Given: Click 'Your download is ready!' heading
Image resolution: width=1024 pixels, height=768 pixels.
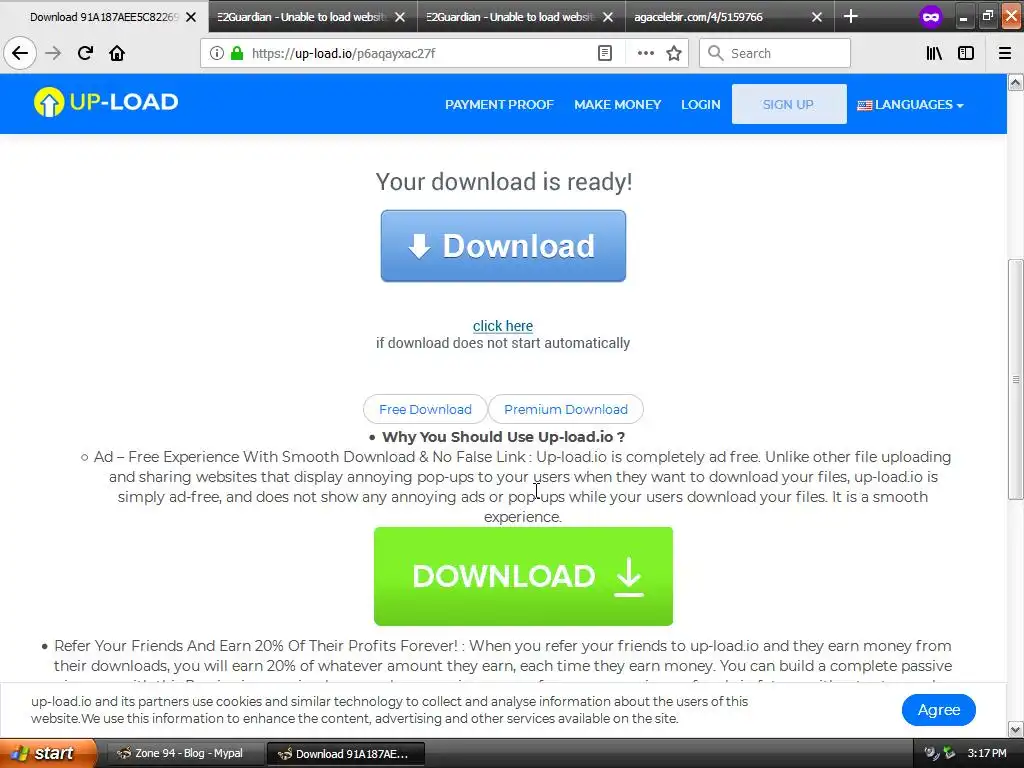Looking at the screenshot, I should pos(504,182).
